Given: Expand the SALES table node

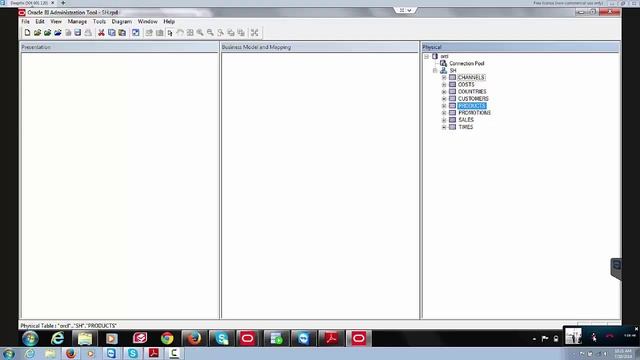Looking at the screenshot, I should click(444, 120).
